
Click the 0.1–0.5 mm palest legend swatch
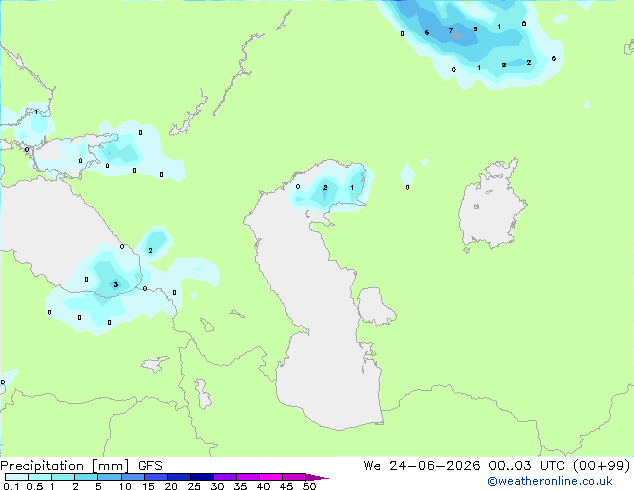coord(17,477)
